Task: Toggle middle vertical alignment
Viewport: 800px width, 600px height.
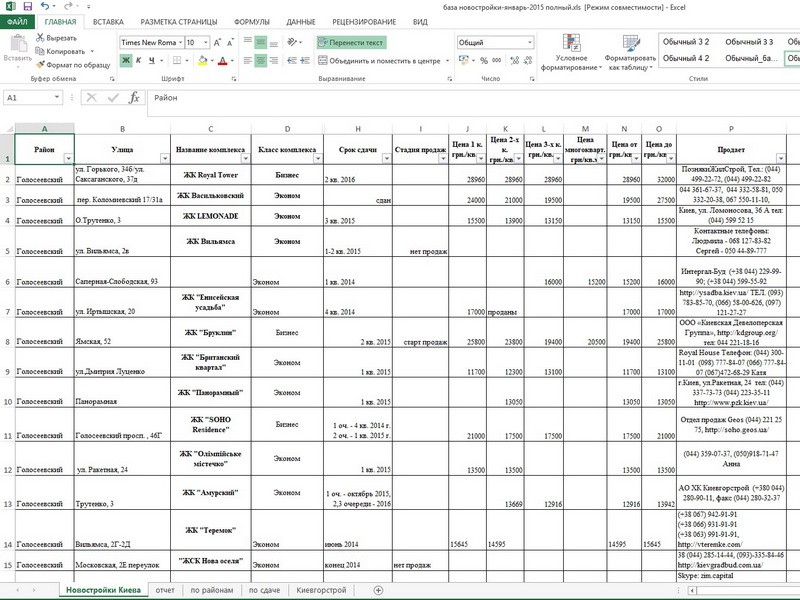Action: coord(261,42)
